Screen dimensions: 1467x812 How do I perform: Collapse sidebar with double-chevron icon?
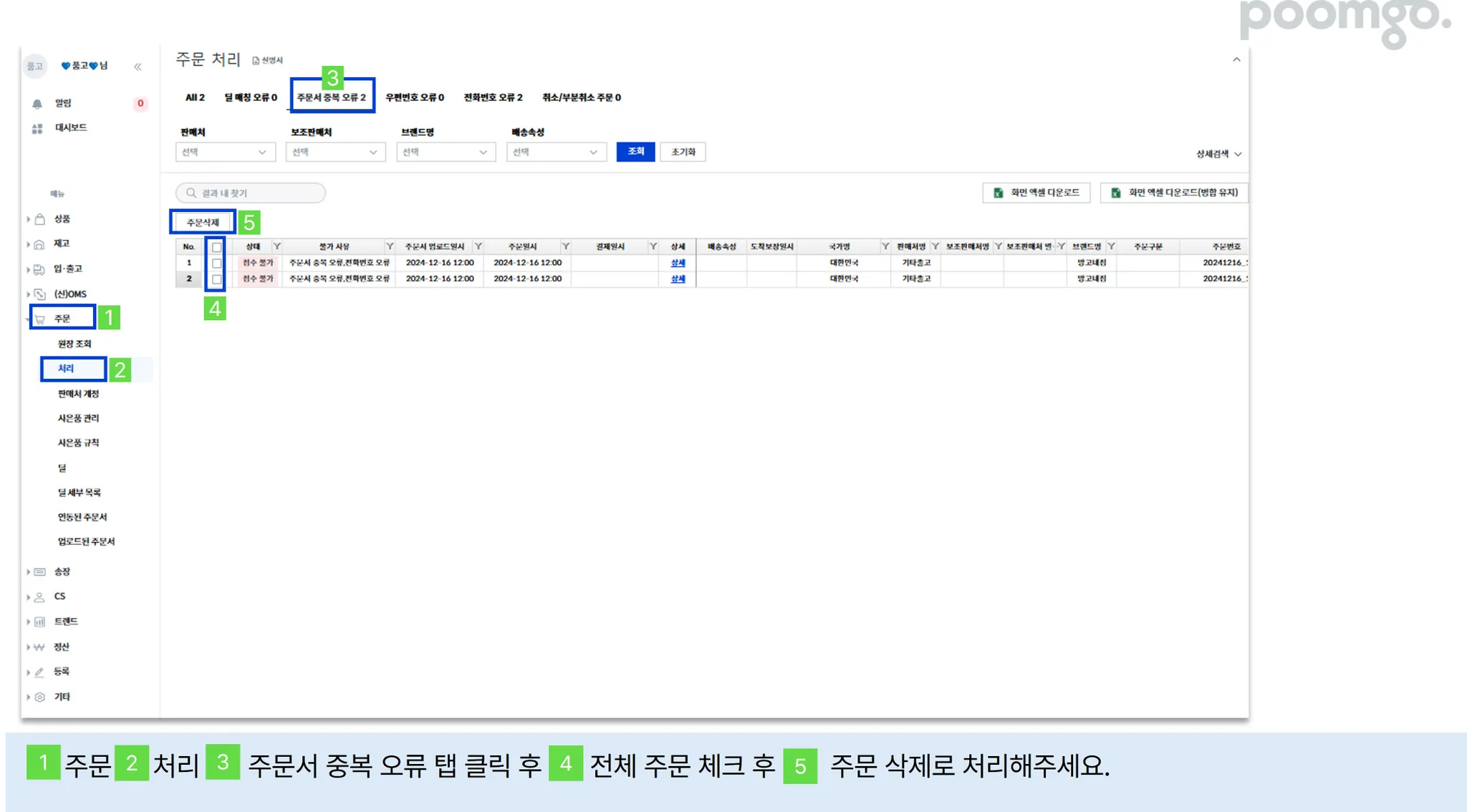tap(138, 67)
